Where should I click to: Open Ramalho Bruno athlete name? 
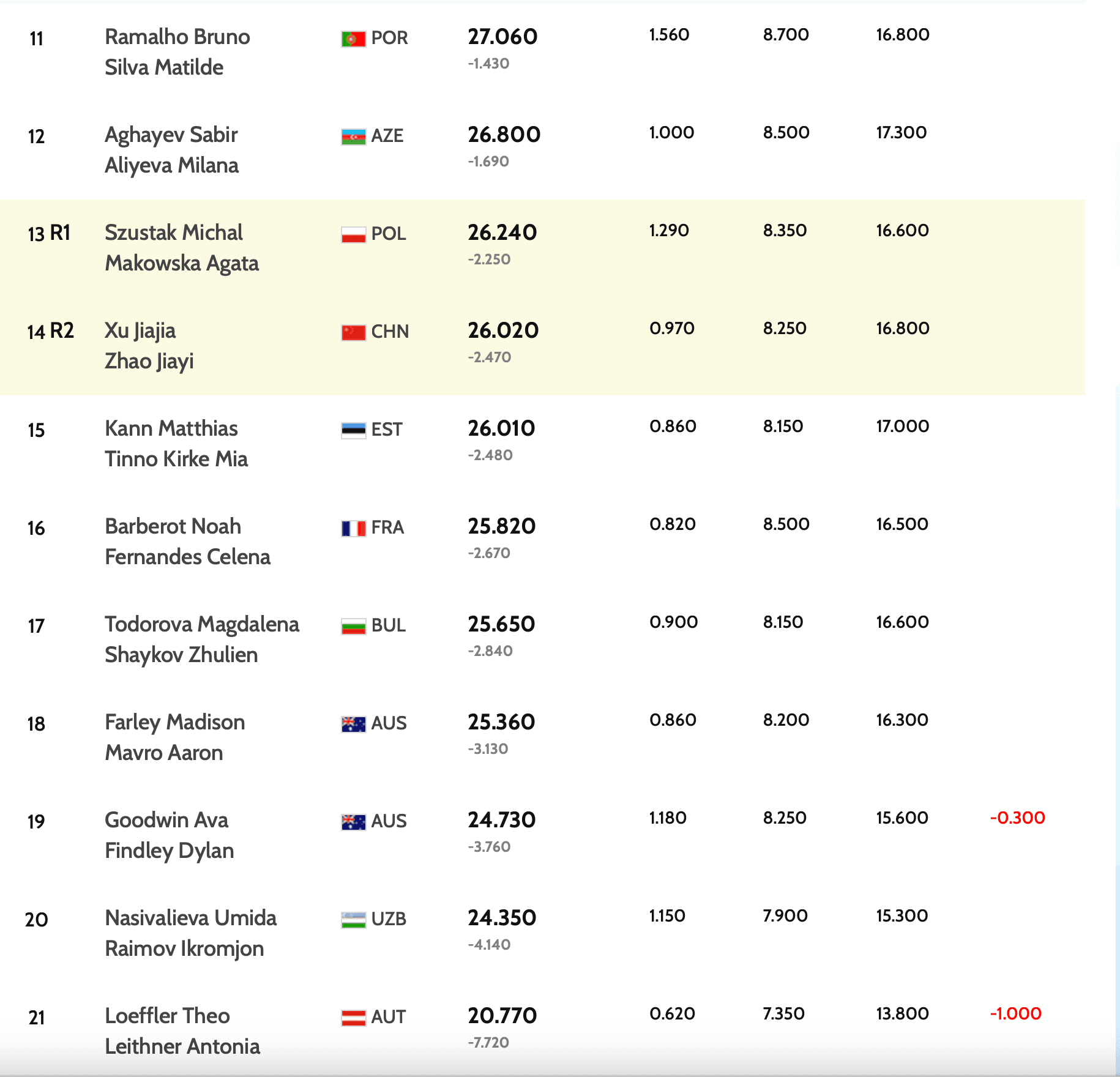177,37
